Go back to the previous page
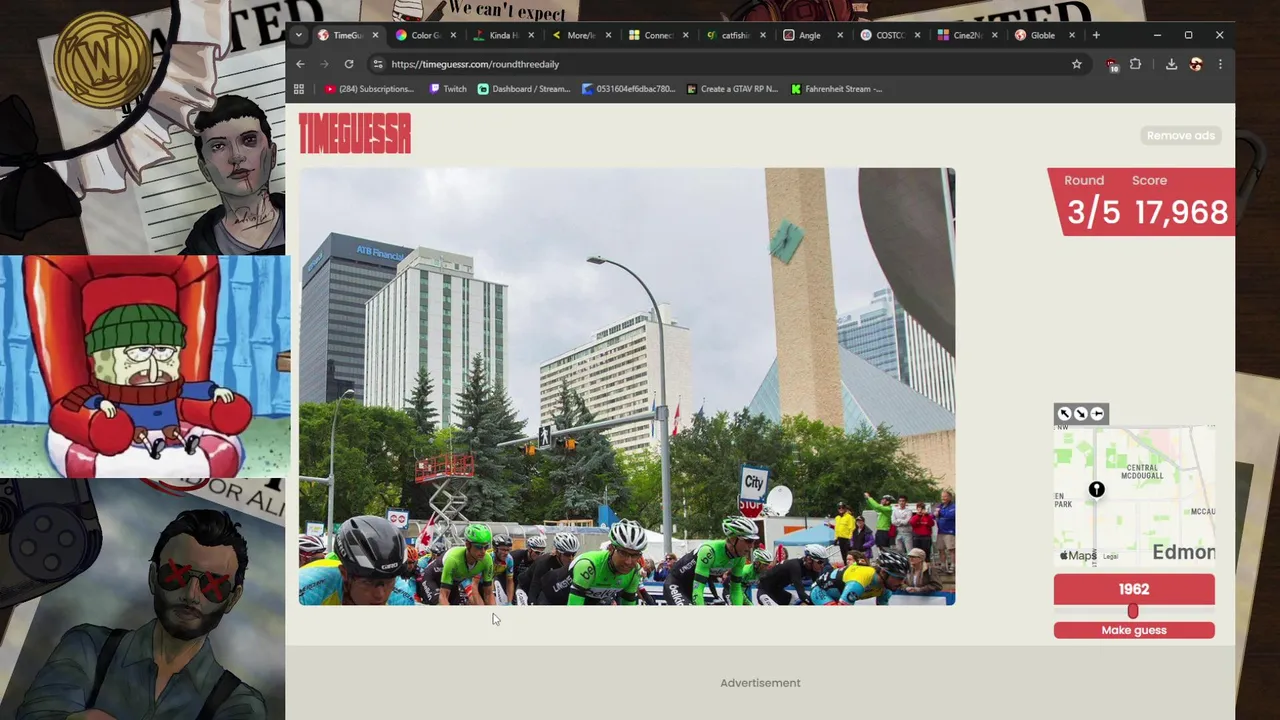Screen dimensions: 1280x720 click(x=300, y=64)
